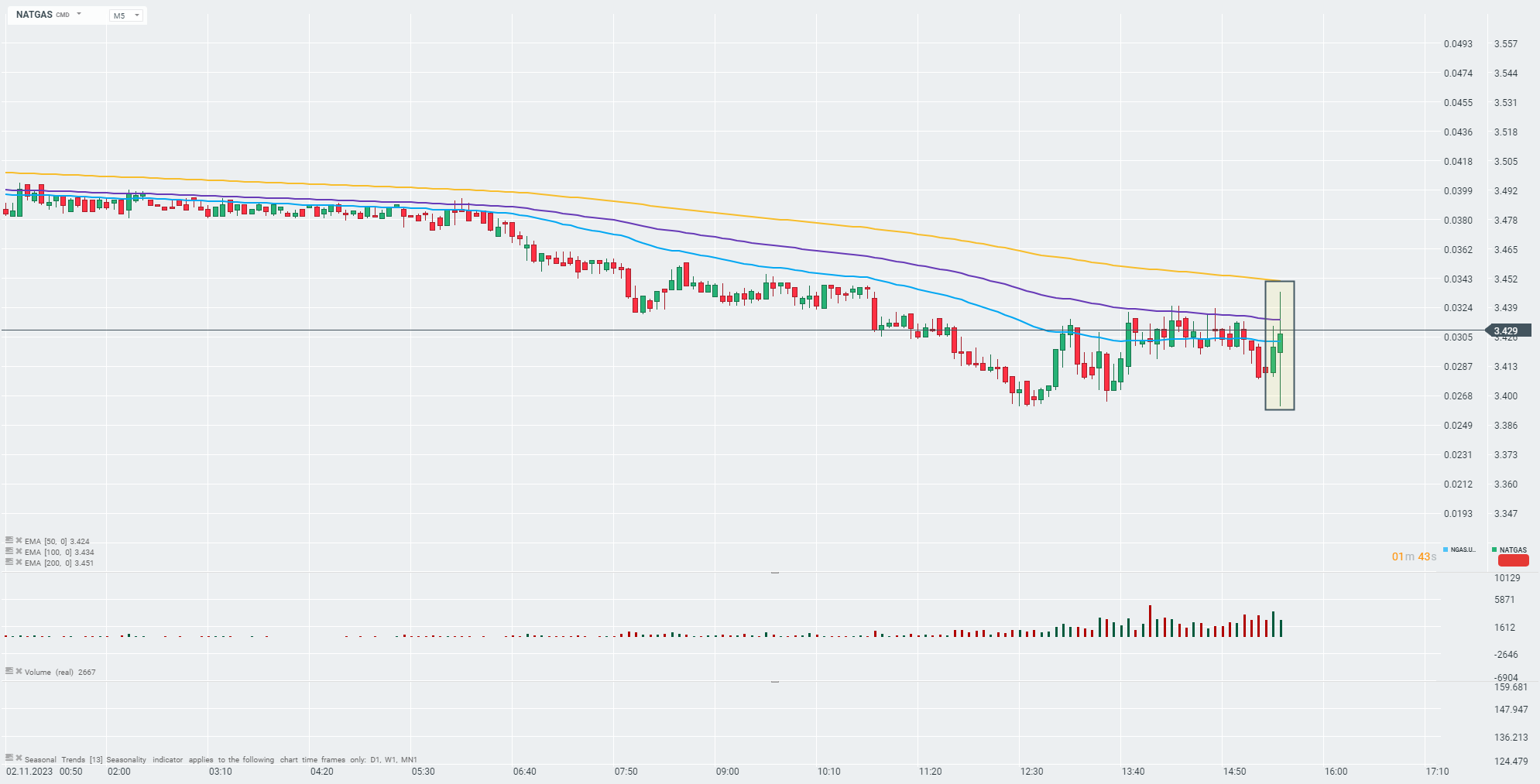Click the 12:30 time axis label
This screenshot has height=784, width=1540.
coord(1032,772)
